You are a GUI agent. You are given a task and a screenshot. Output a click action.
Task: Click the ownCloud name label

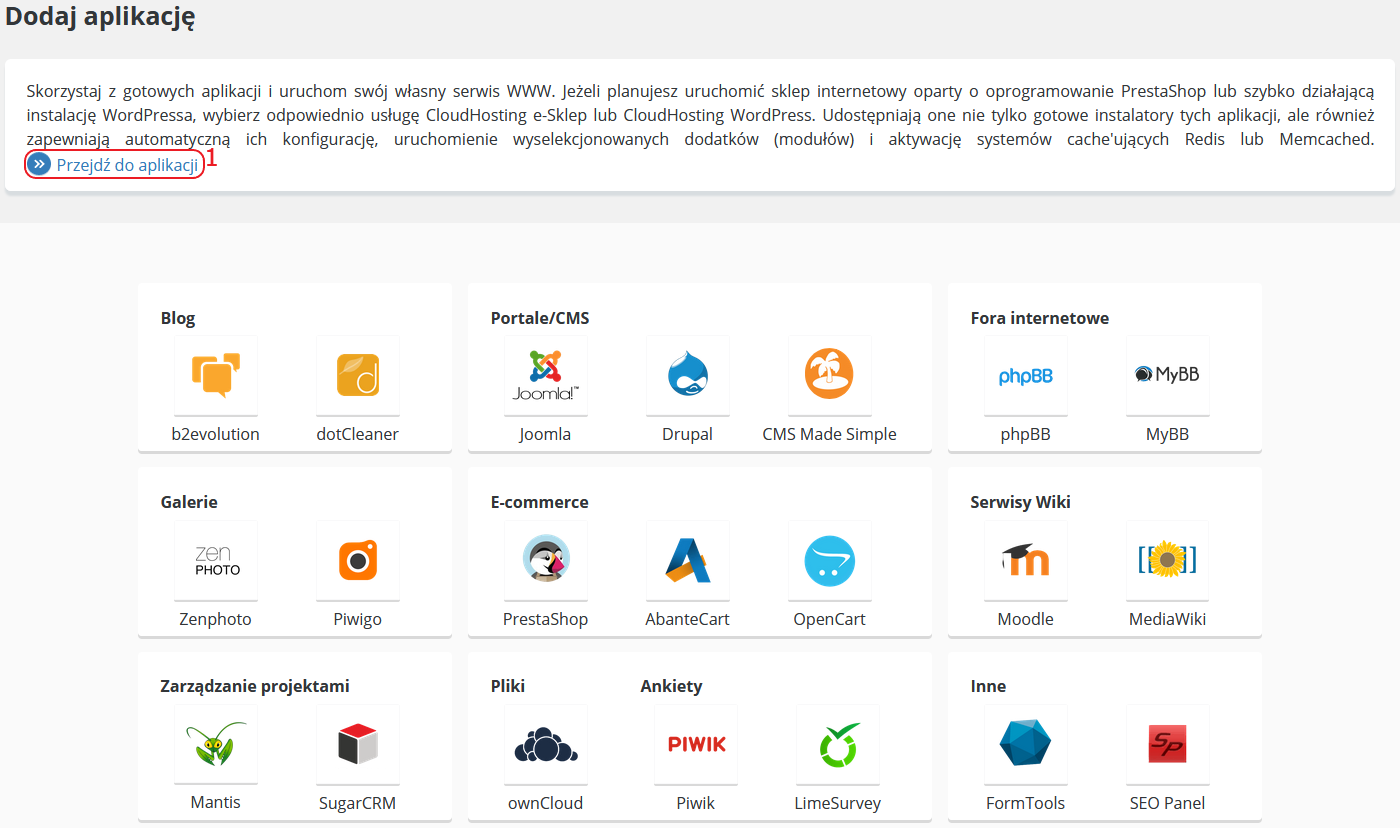click(x=546, y=803)
